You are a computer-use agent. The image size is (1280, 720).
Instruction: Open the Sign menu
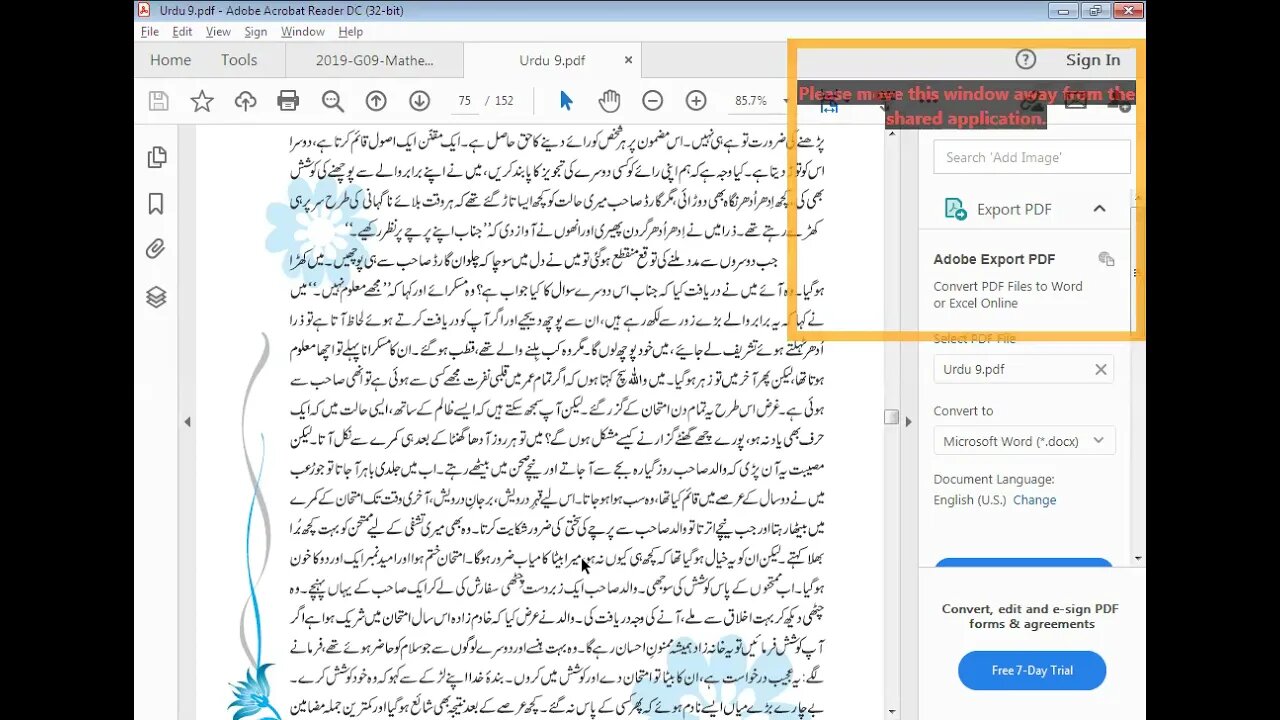(x=256, y=31)
